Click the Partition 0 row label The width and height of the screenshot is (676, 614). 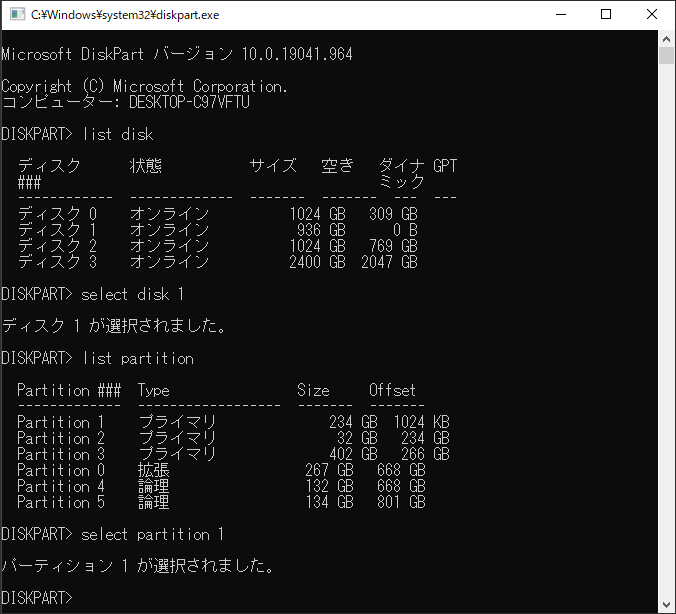[61, 470]
